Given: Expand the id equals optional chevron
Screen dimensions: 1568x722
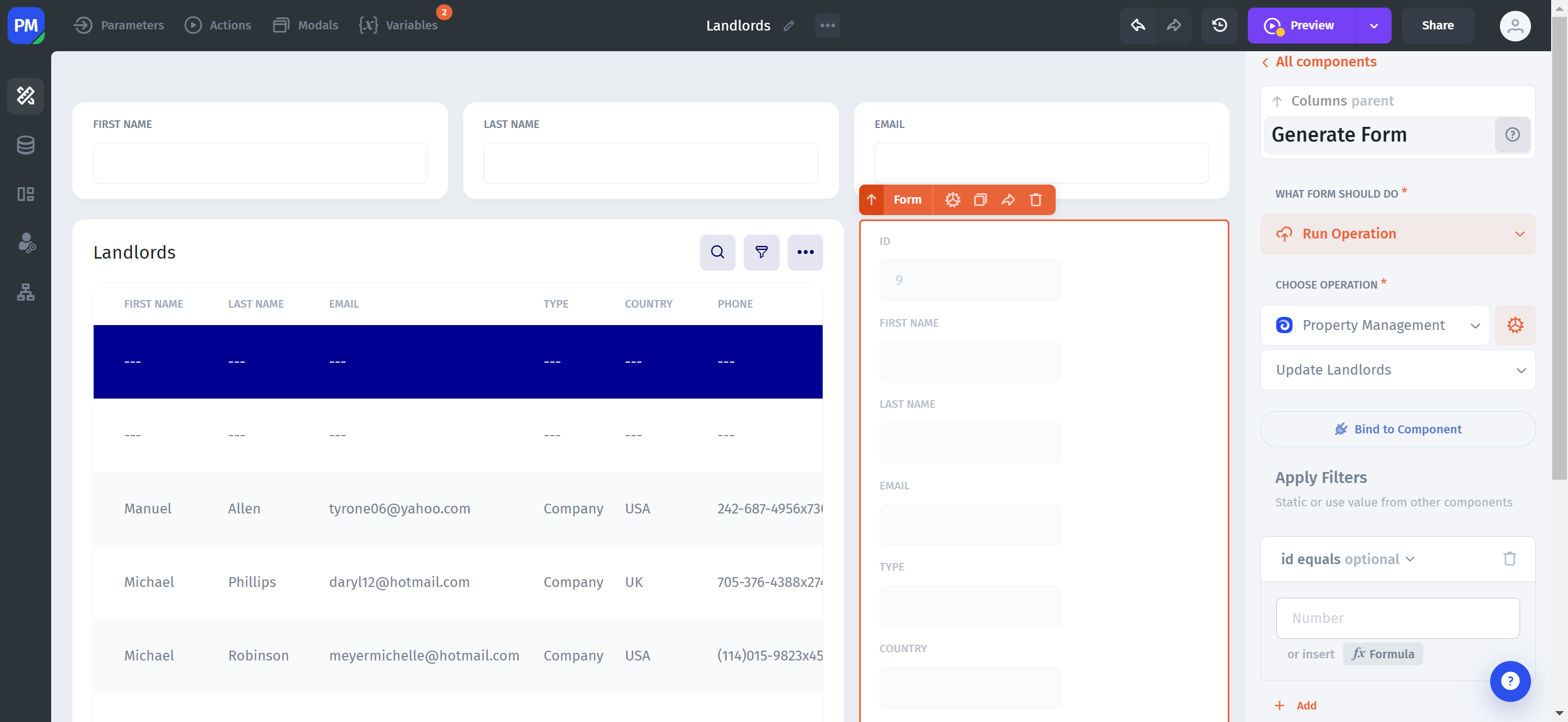Looking at the screenshot, I should tap(1410, 559).
